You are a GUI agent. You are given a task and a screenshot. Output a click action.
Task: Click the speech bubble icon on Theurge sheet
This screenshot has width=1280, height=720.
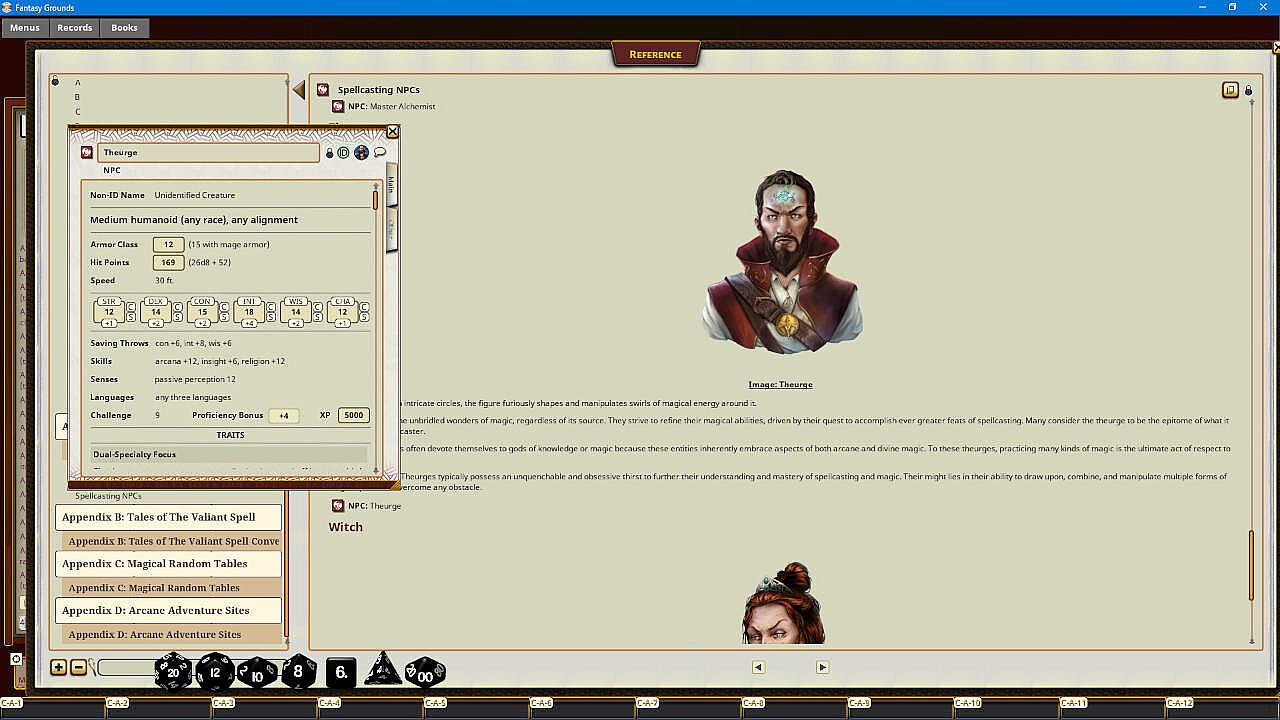tap(380, 153)
